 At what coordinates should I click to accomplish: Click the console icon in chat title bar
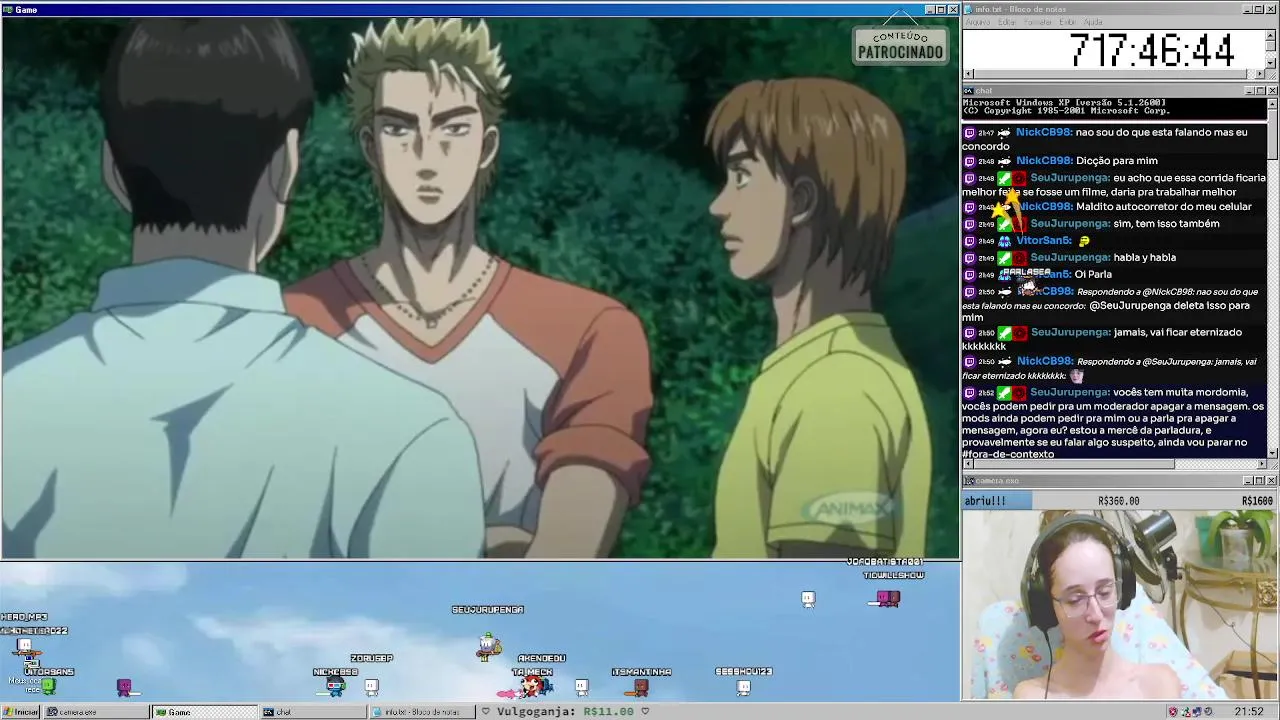coord(968,91)
